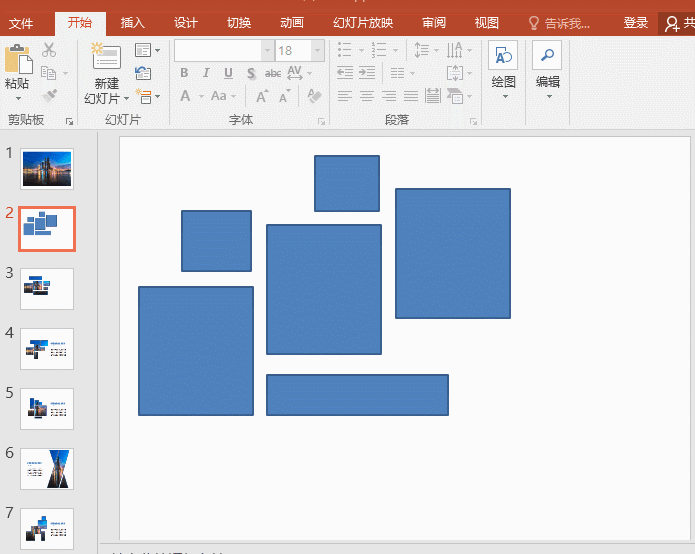Click the slide Layout icon
This screenshot has height=554, width=695.
pyautogui.click(x=143, y=50)
